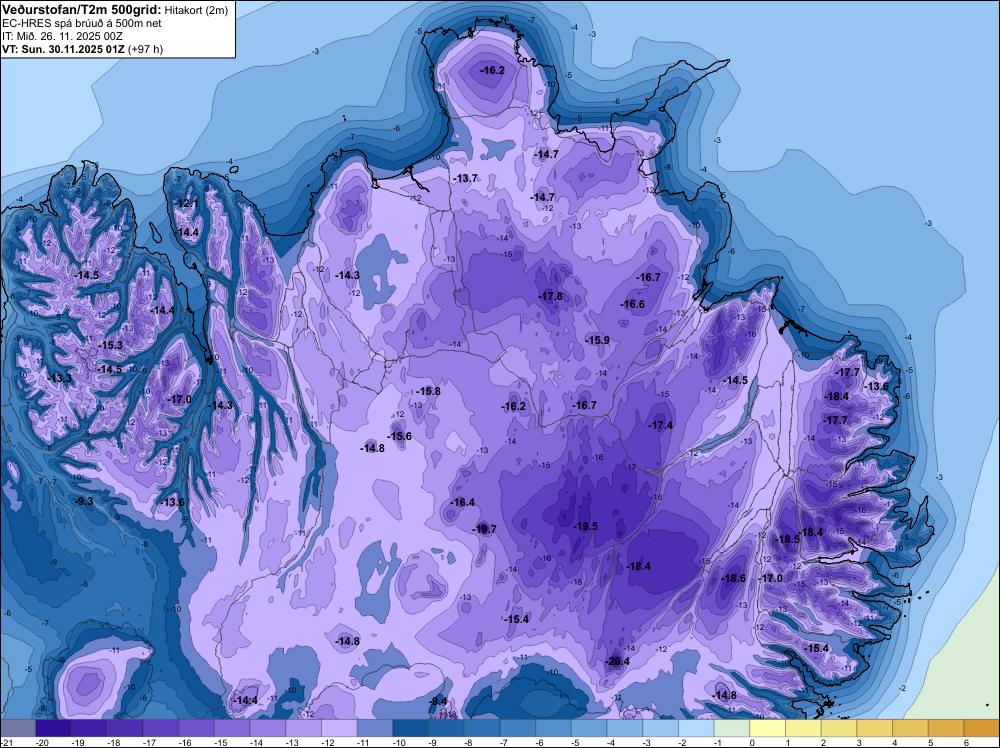Click the orange legend swatch labeled 6
The width and height of the screenshot is (1000, 748).
[x=982, y=728]
